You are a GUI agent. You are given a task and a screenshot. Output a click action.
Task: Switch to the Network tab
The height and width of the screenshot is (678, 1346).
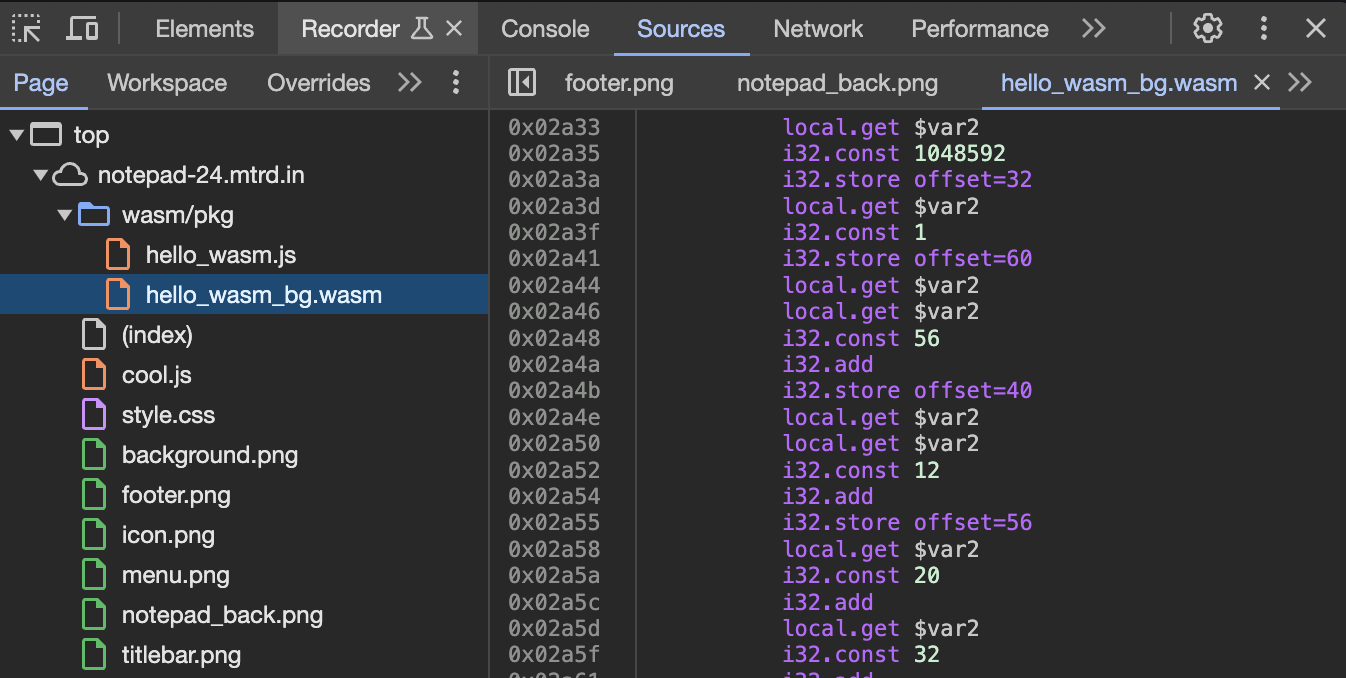click(x=817, y=29)
